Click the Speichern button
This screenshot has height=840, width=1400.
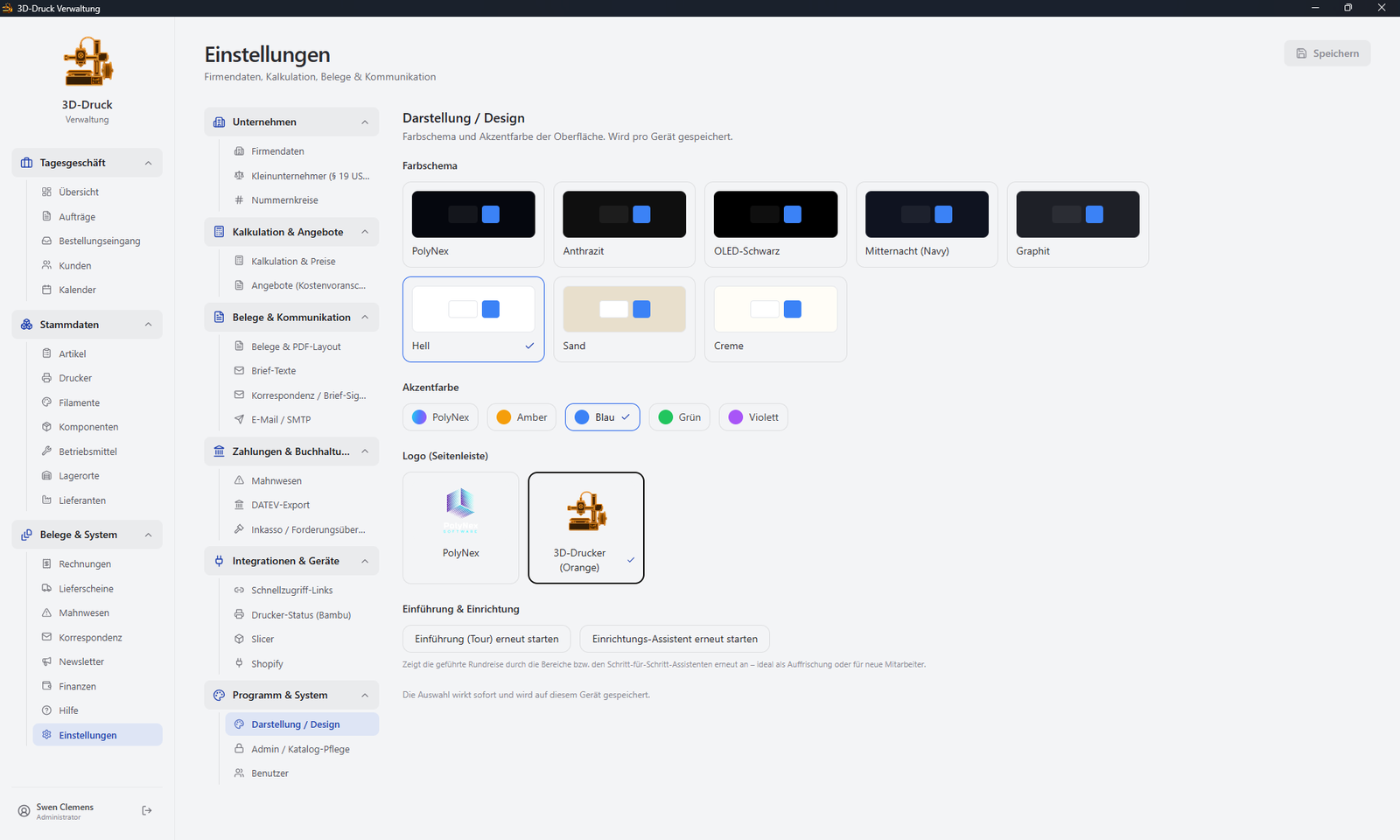pos(1327,53)
